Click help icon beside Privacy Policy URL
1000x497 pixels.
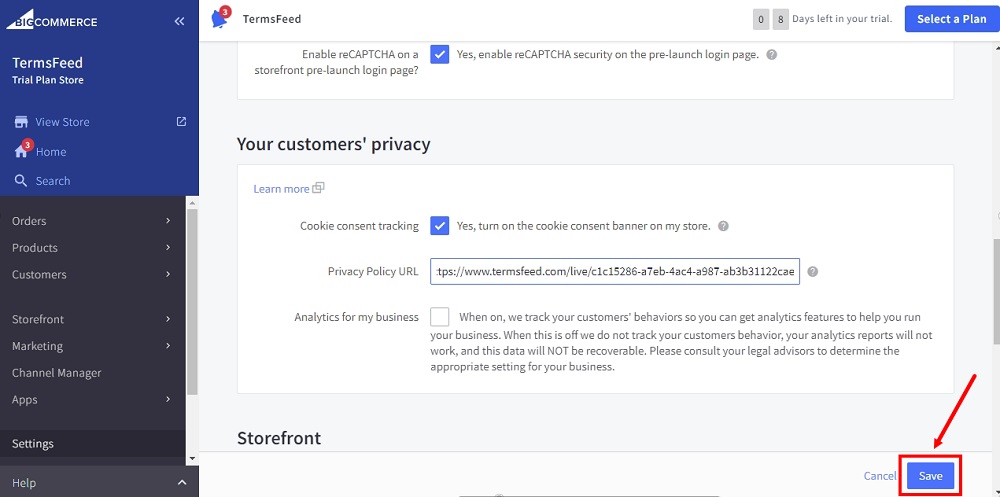tap(812, 272)
